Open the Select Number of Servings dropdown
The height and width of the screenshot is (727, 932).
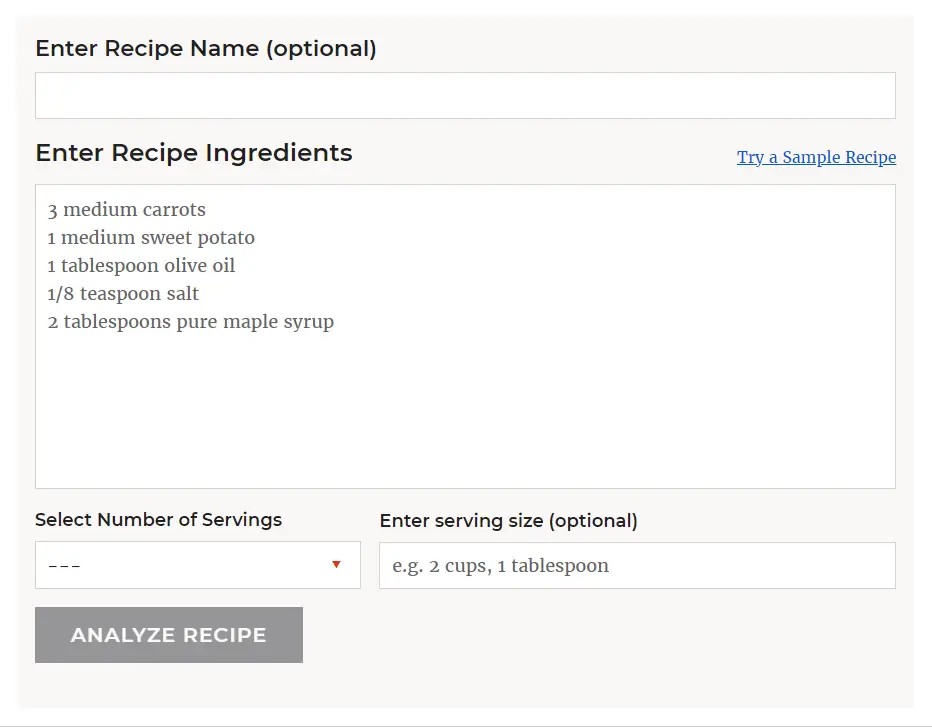click(x=198, y=565)
